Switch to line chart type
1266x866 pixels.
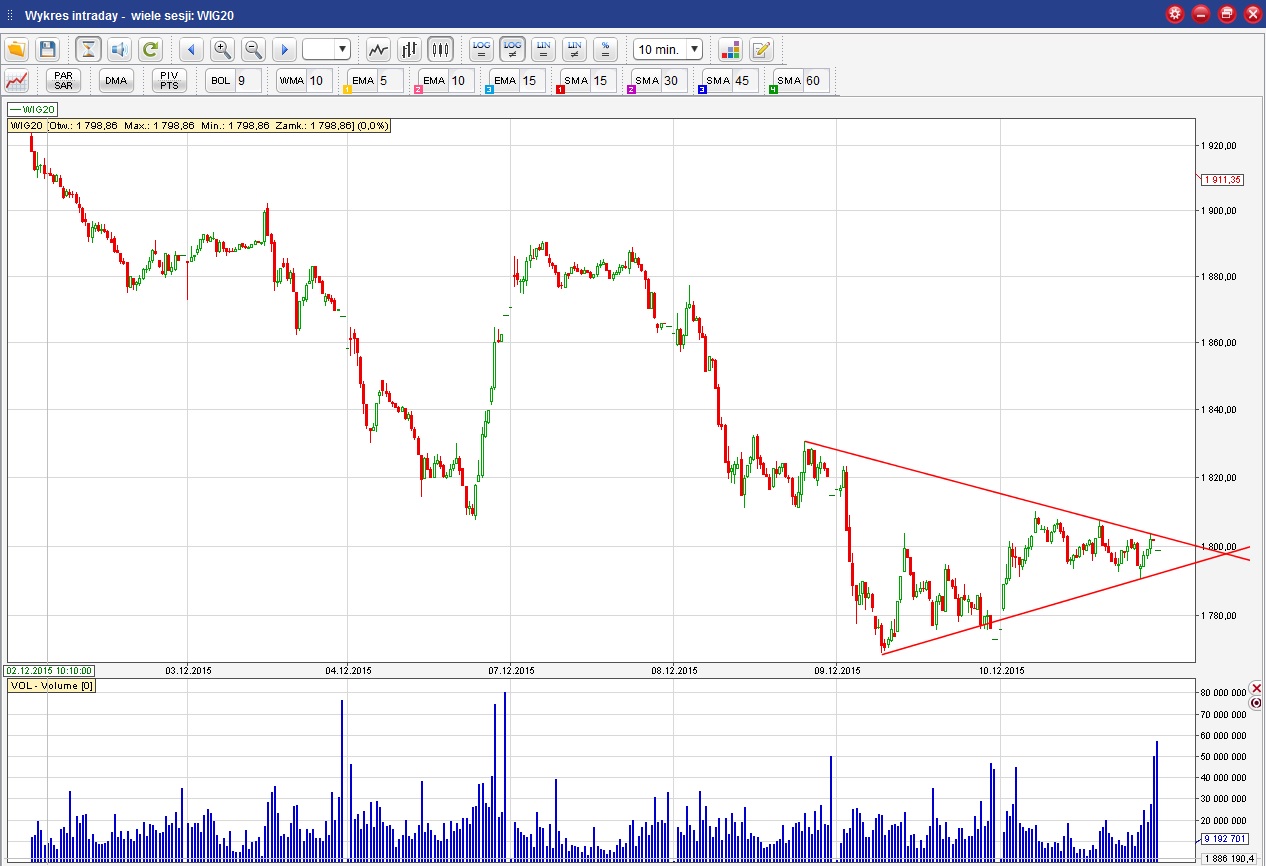pyautogui.click(x=378, y=49)
